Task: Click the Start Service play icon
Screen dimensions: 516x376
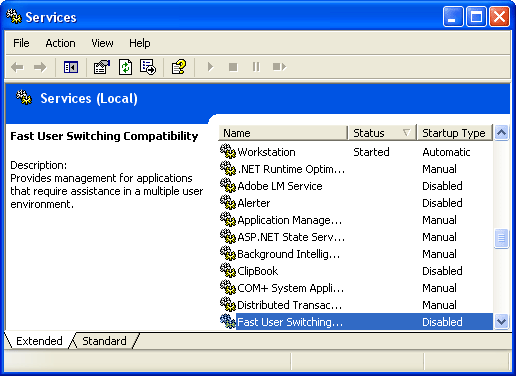Action: pos(210,67)
